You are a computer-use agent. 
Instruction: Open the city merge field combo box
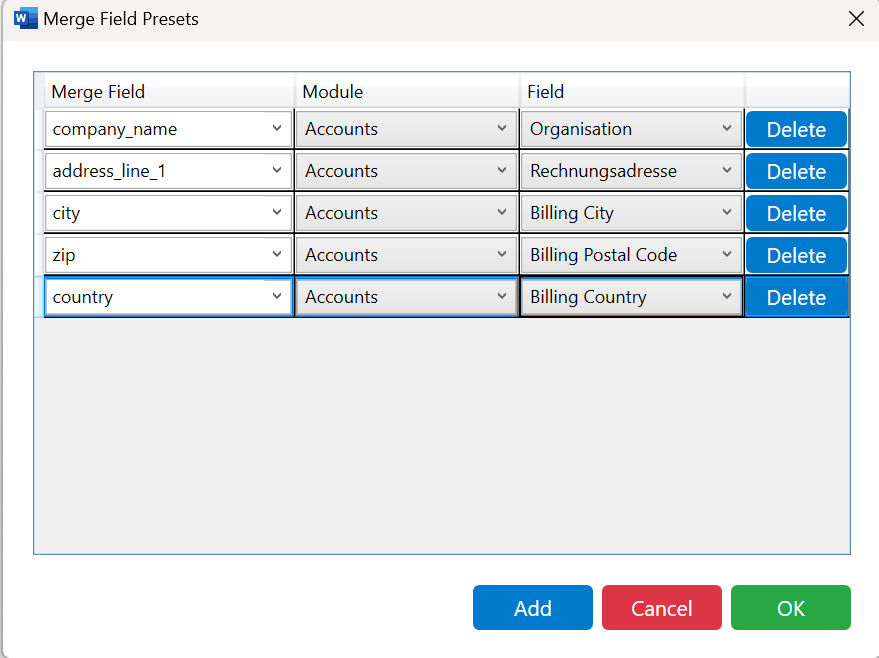point(168,213)
